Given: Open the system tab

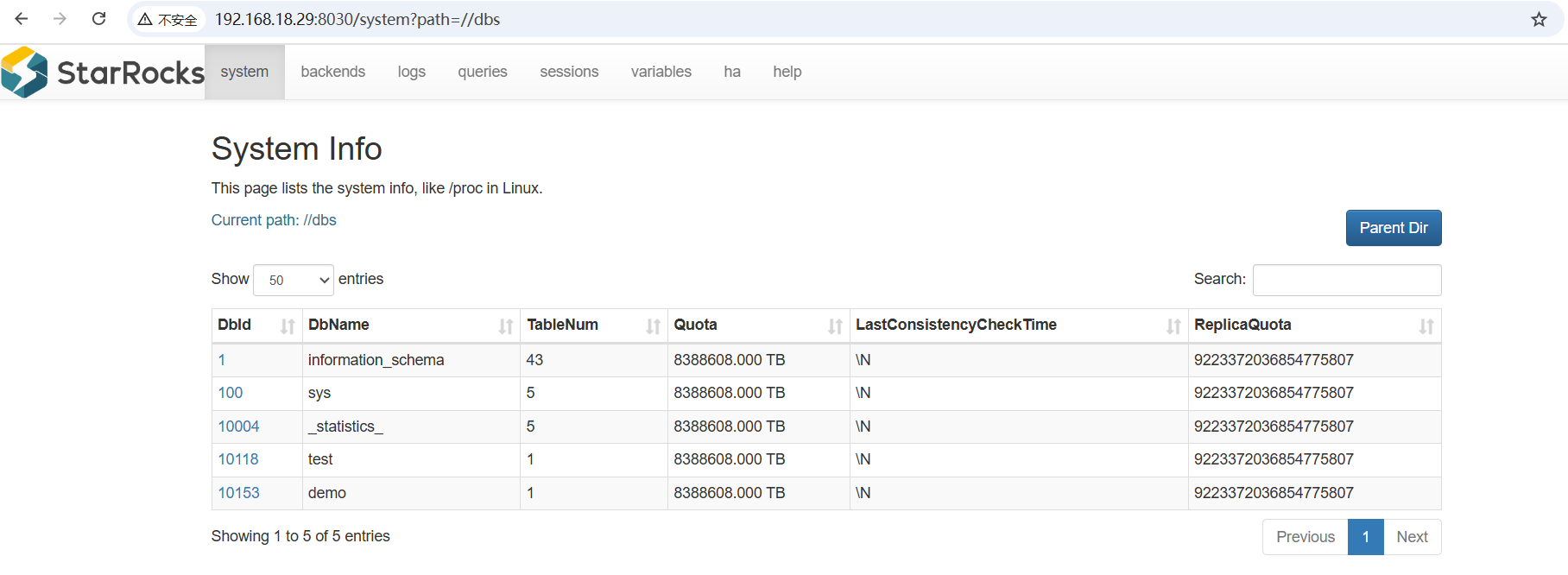Looking at the screenshot, I should pos(244,72).
